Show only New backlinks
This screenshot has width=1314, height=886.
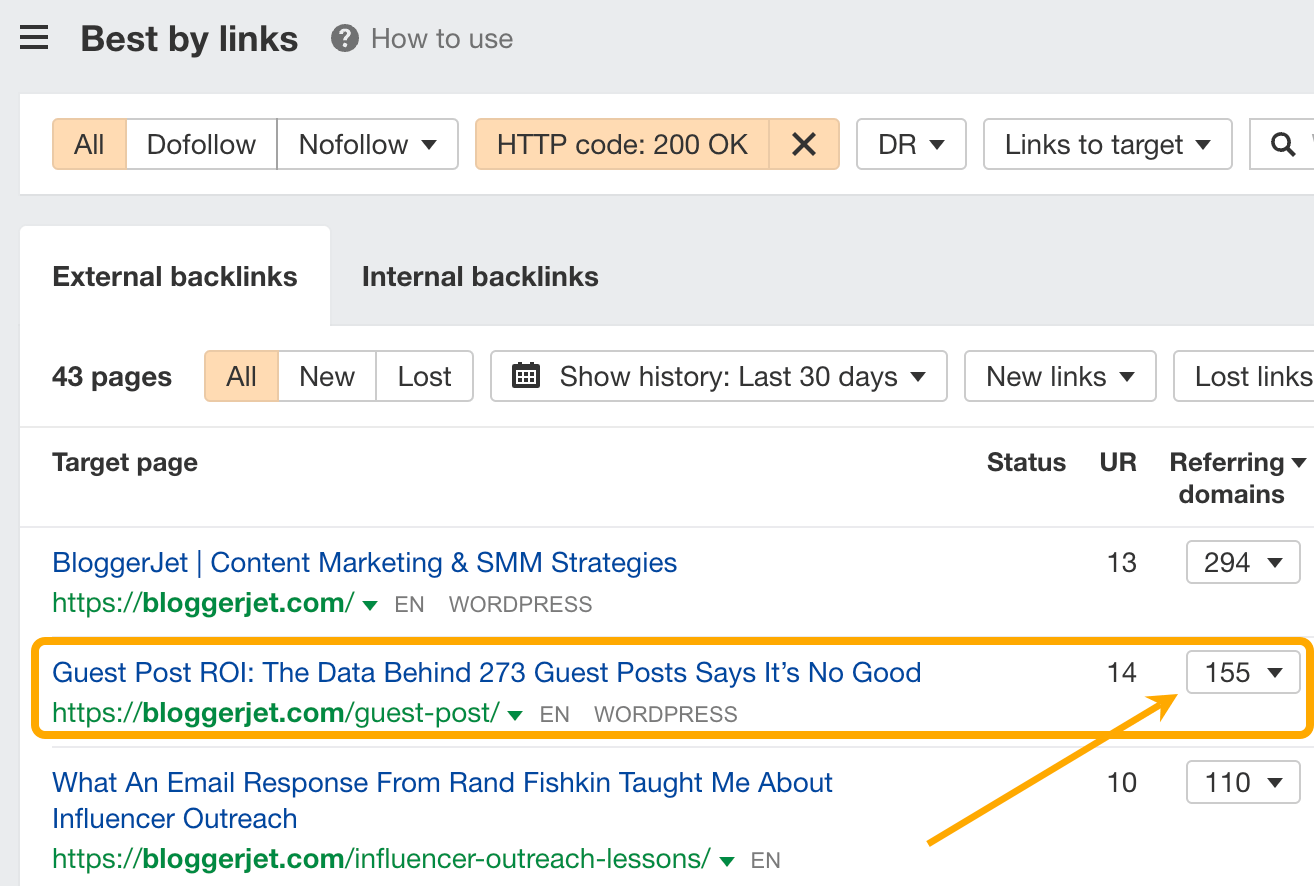click(x=326, y=376)
